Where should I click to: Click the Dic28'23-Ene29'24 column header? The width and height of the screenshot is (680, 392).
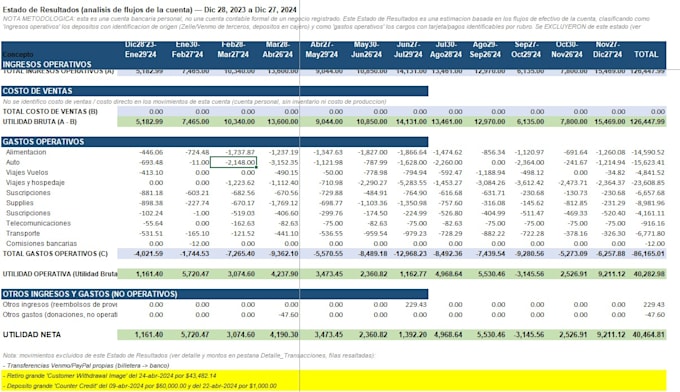[141, 49]
